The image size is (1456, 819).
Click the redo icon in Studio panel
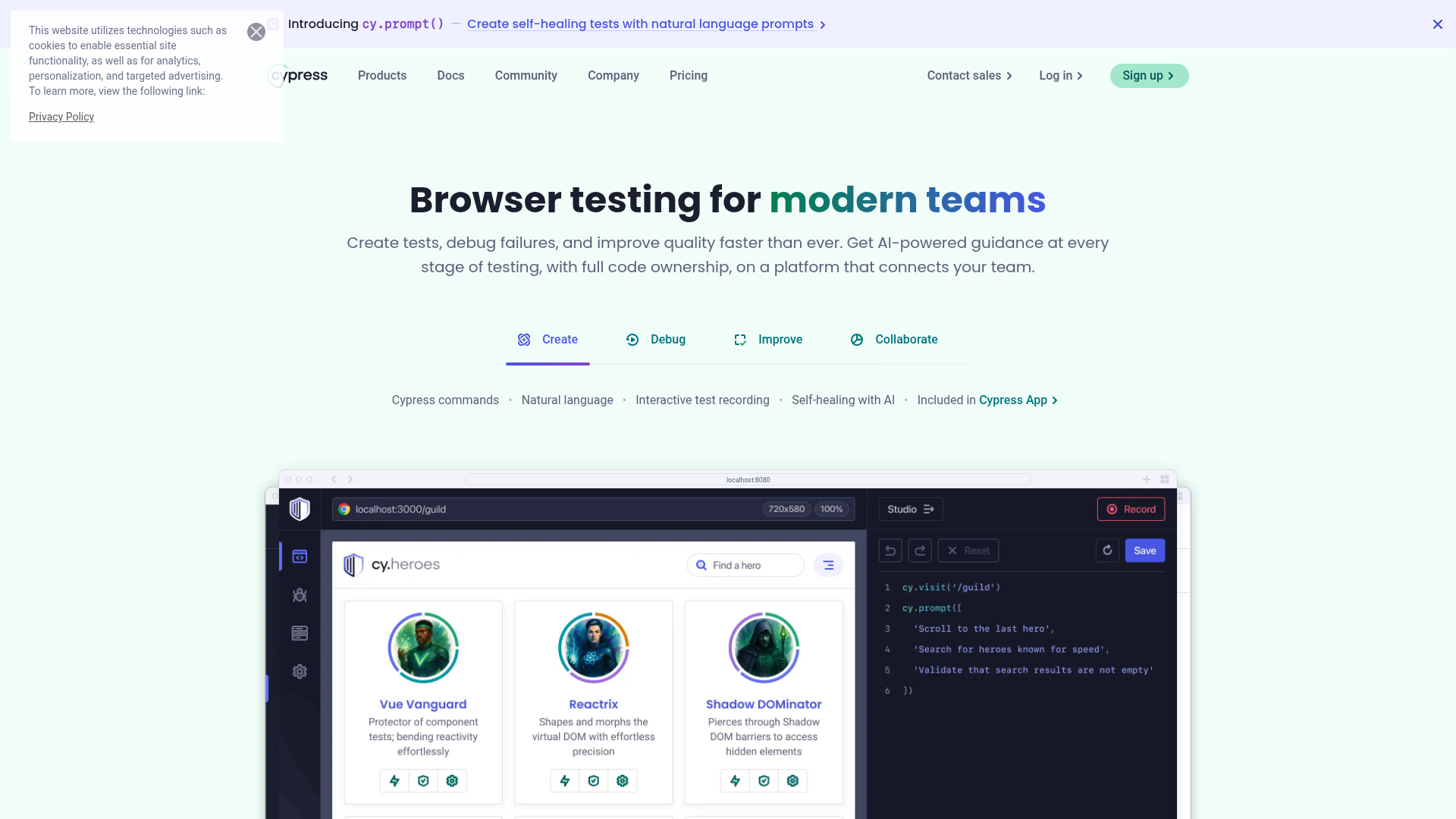pyautogui.click(x=920, y=550)
